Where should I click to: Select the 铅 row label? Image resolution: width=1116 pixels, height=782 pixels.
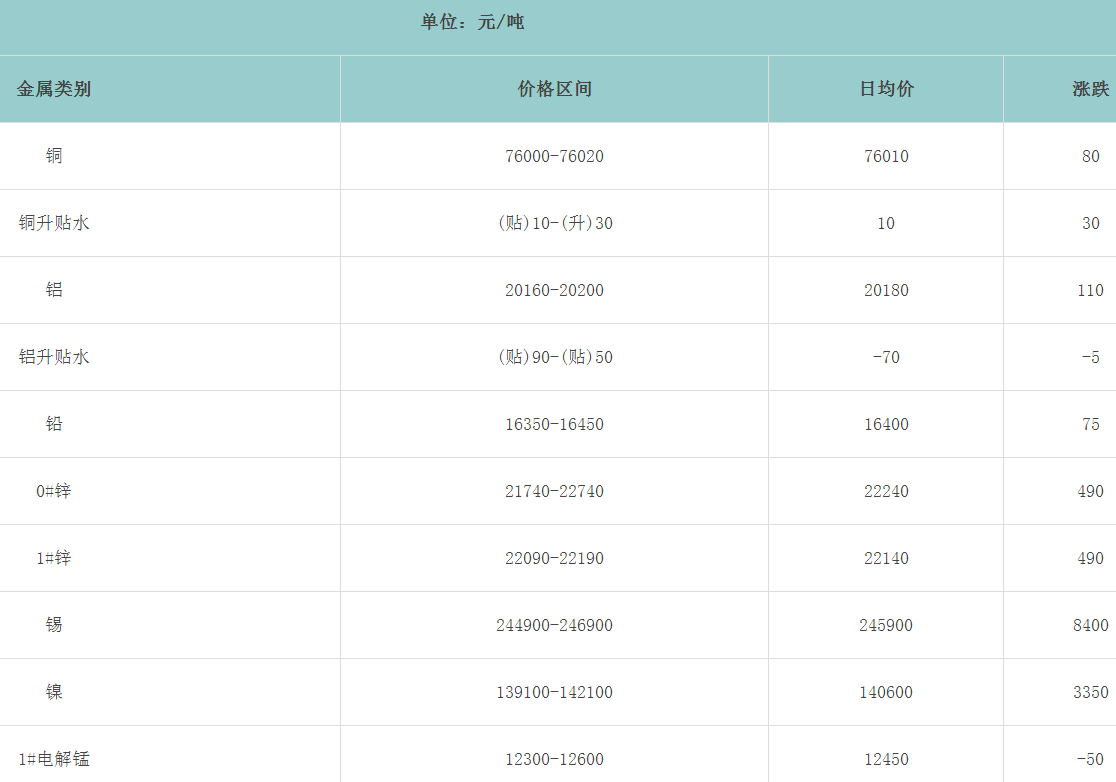click(x=54, y=424)
